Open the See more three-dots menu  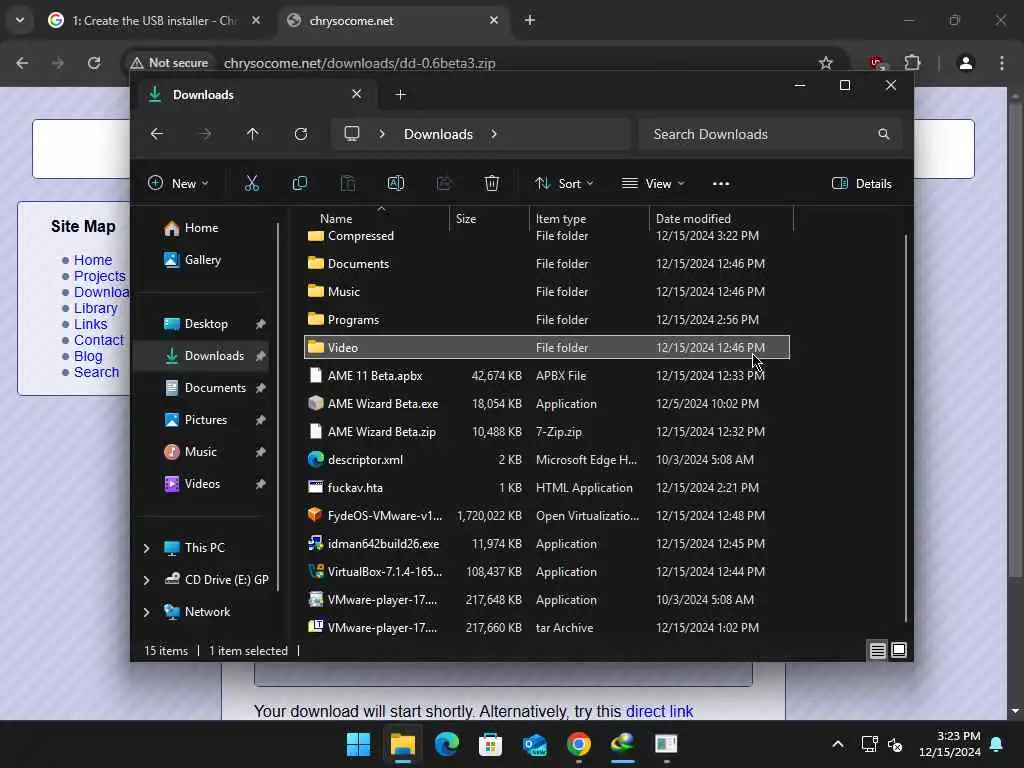pyautogui.click(x=721, y=184)
